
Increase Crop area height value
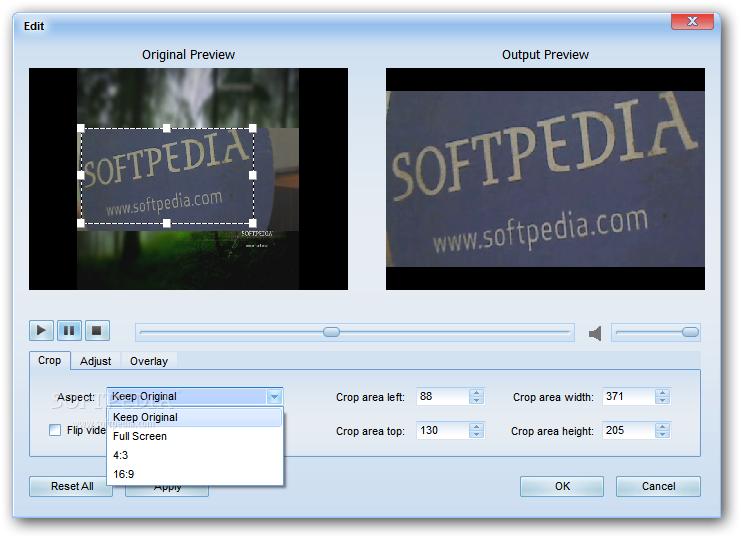click(662, 427)
